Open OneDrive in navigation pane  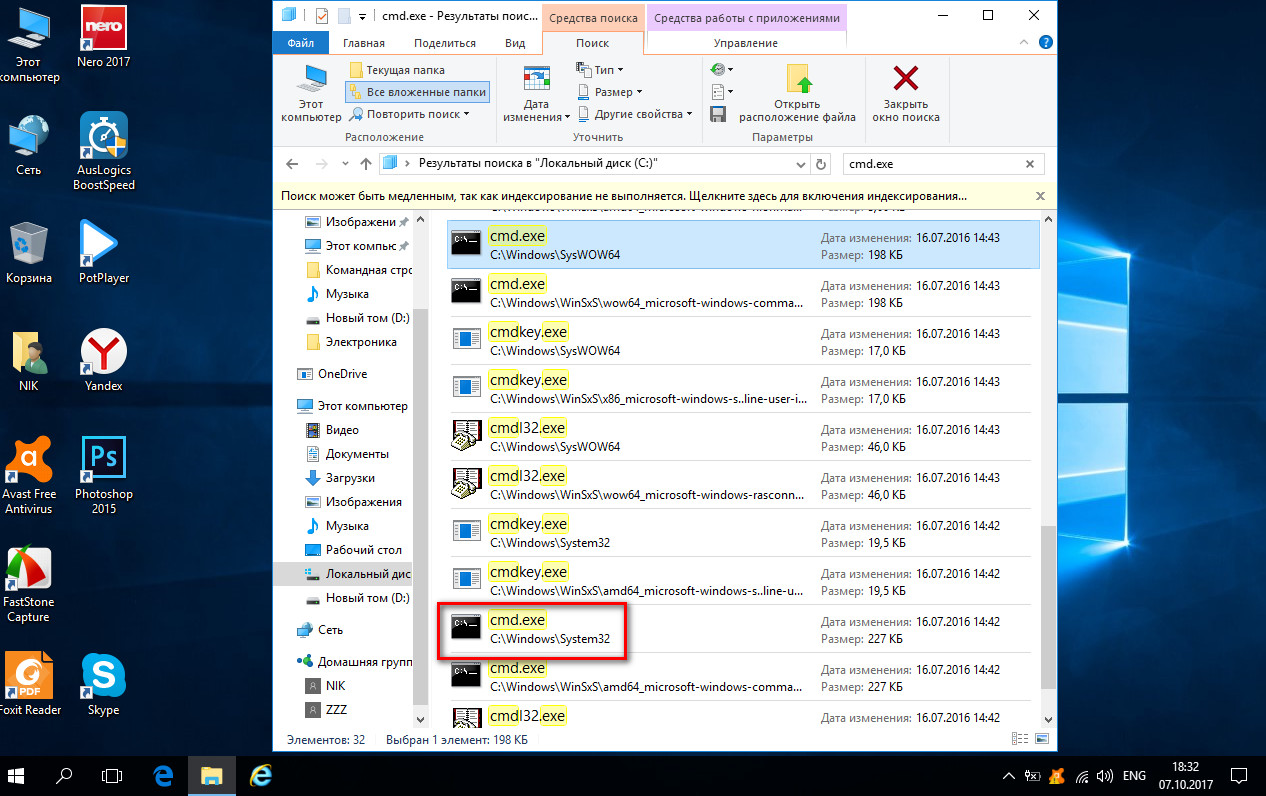tap(333, 374)
